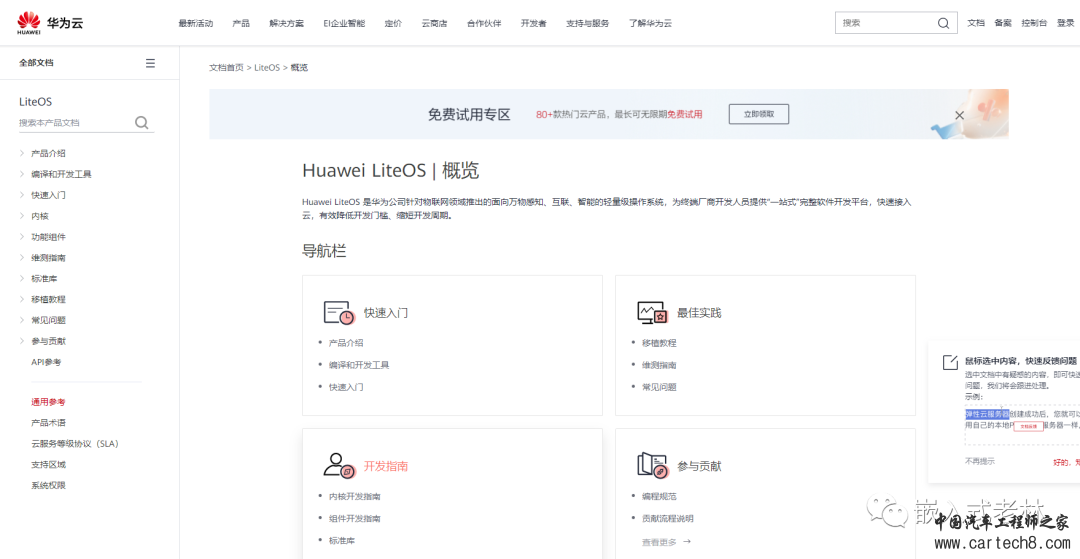Screen dimensions: 1080x559
Task: Open 编译和开发工具 link in 快速入门 card
Action: [x=359, y=365]
